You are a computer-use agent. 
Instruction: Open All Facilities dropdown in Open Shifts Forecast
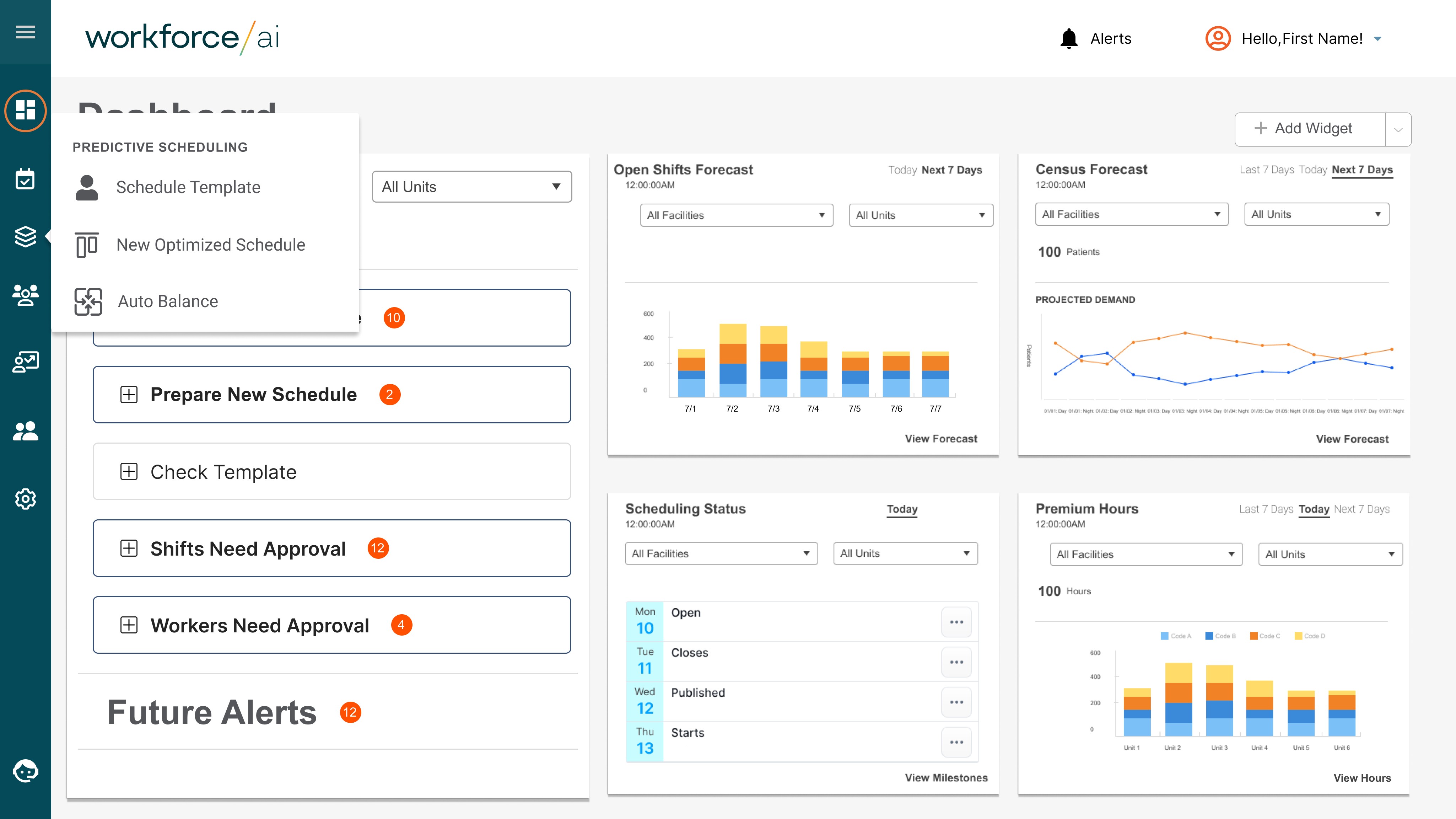click(x=736, y=215)
